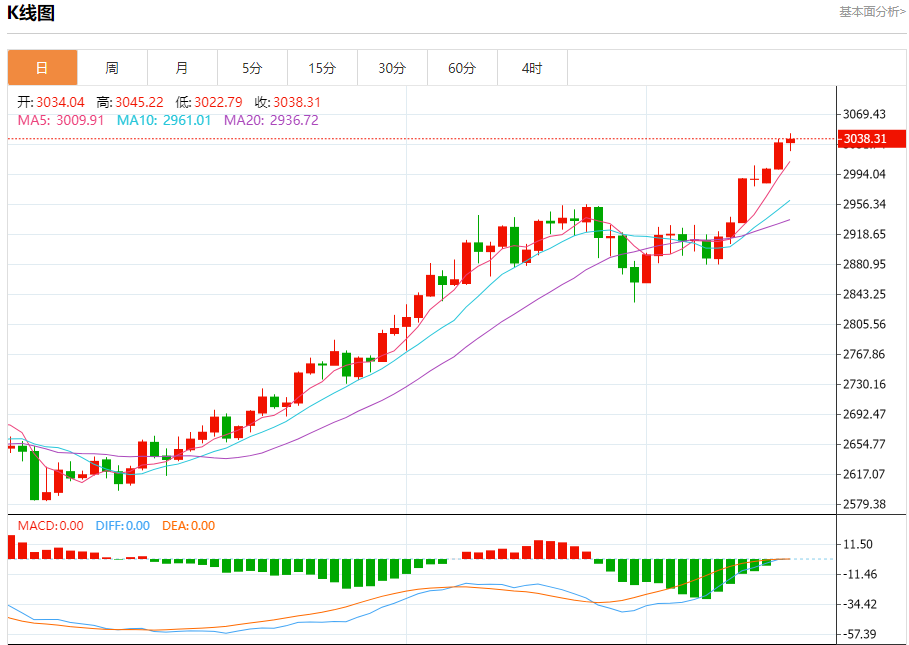Click the K线图 chart title
Screen dimensions: 909x645
click(31, 12)
